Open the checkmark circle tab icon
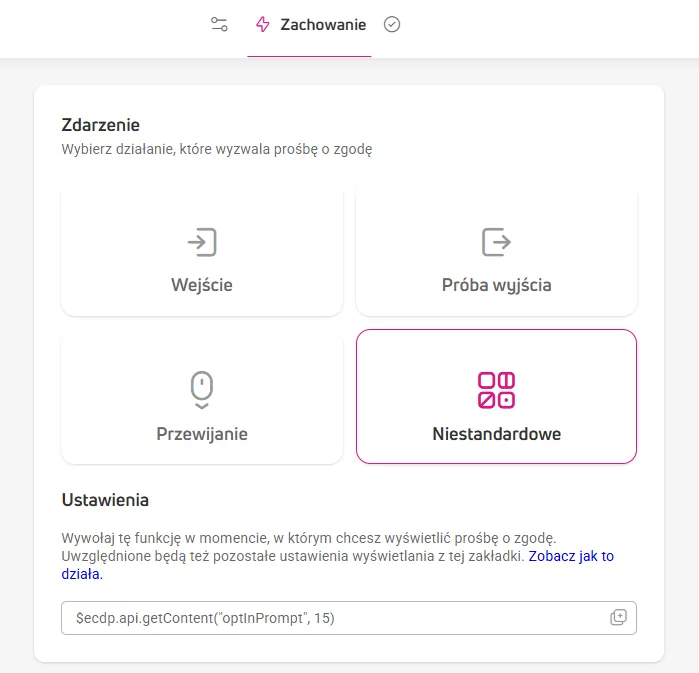Viewport: 699px width, 673px height. 392,24
